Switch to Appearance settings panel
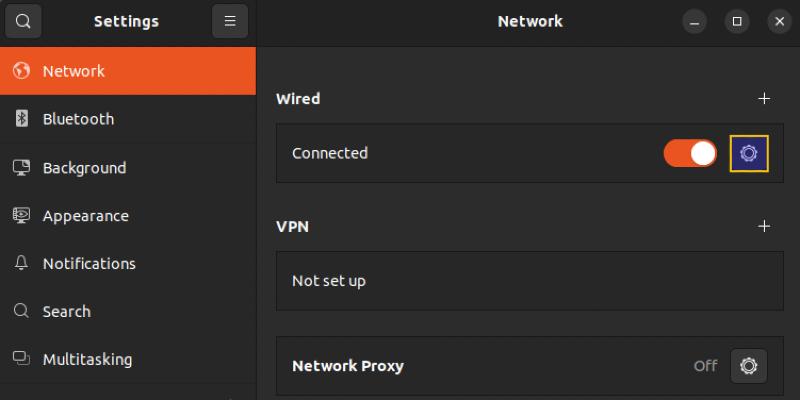Viewport: 800px width, 400px height. [85, 215]
